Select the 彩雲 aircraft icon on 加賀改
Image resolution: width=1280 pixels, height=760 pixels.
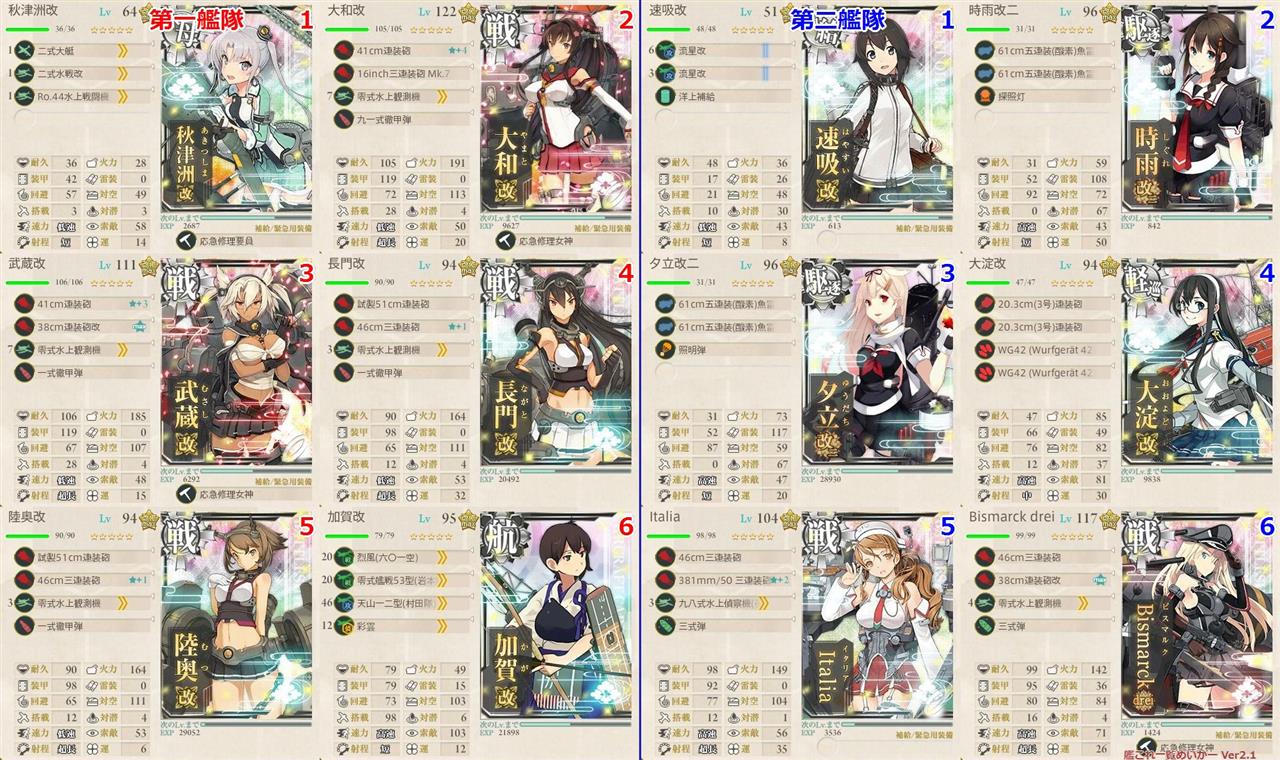point(341,625)
